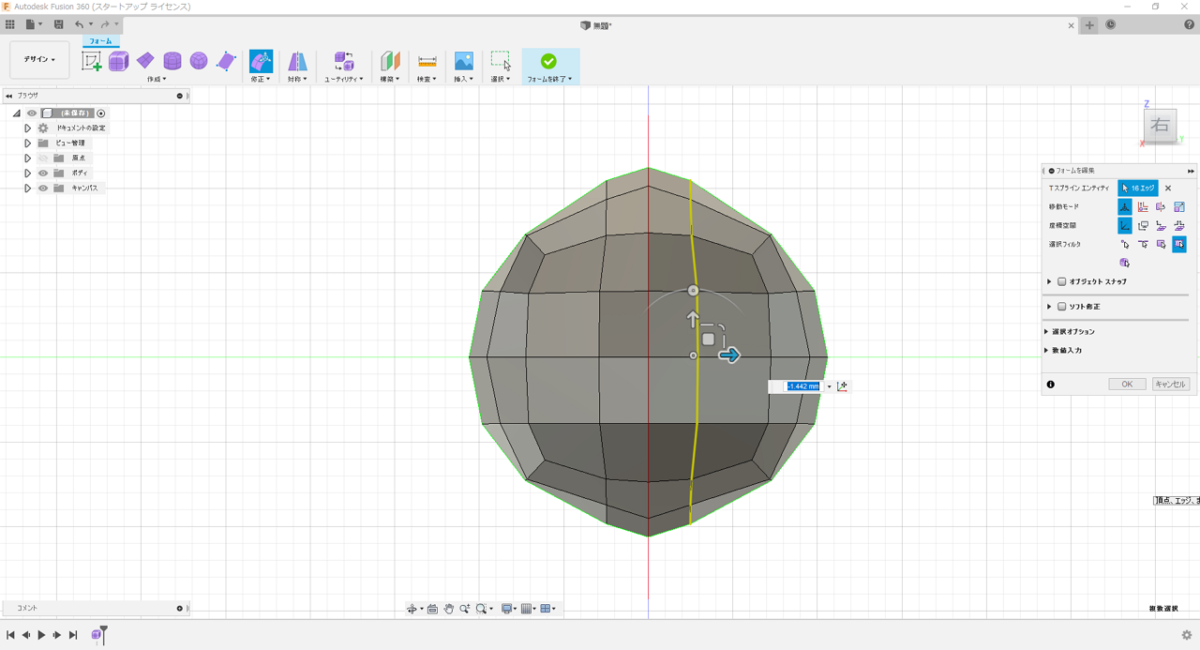The height and width of the screenshot is (650, 1200).
Task: Select the T-spline Face tool
Action: (226, 61)
